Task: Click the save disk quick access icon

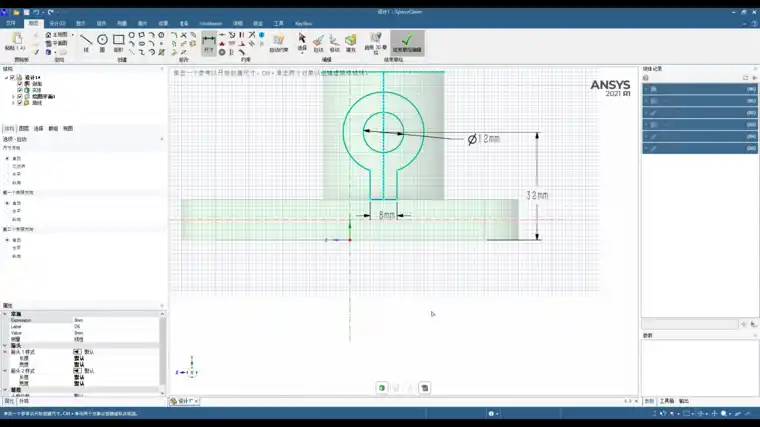Action: pyautogui.click(x=26, y=12)
